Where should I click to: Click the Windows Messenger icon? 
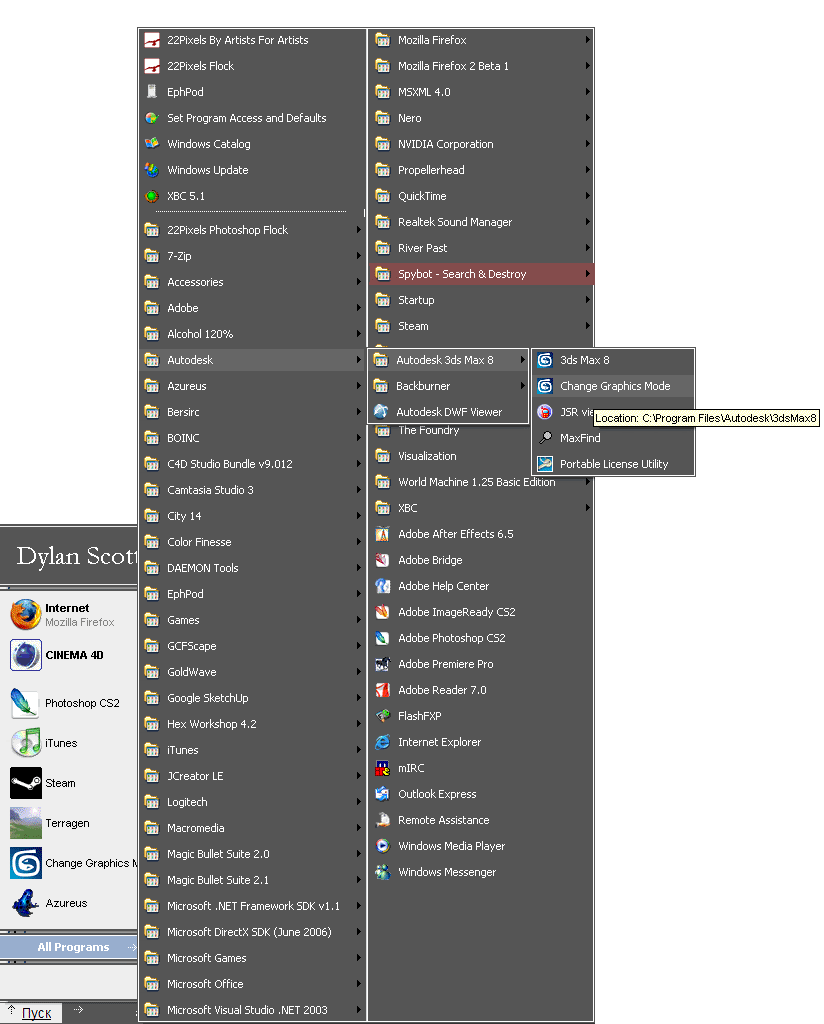coord(383,872)
